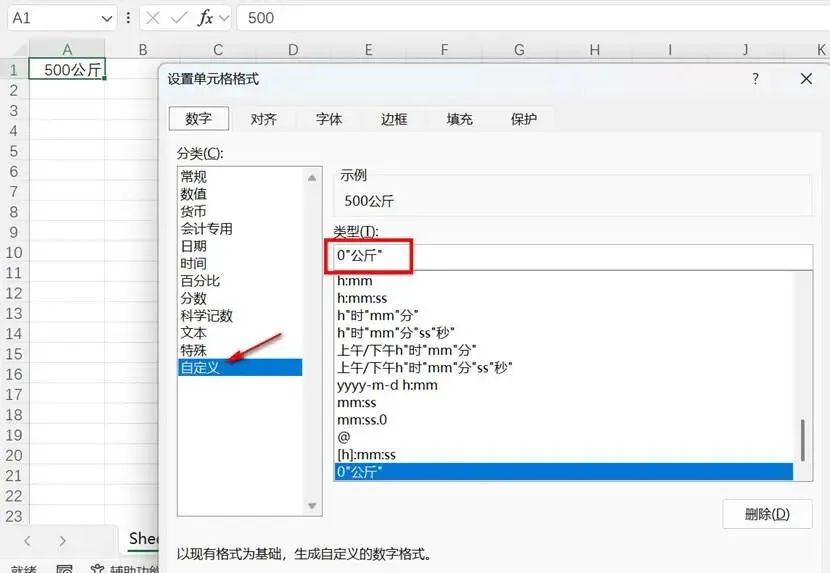Viewport: 830px width, 573px height.
Task: Expand the dropdown beside the fx icon
Action: pyautogui.click(x=224, y=19)
